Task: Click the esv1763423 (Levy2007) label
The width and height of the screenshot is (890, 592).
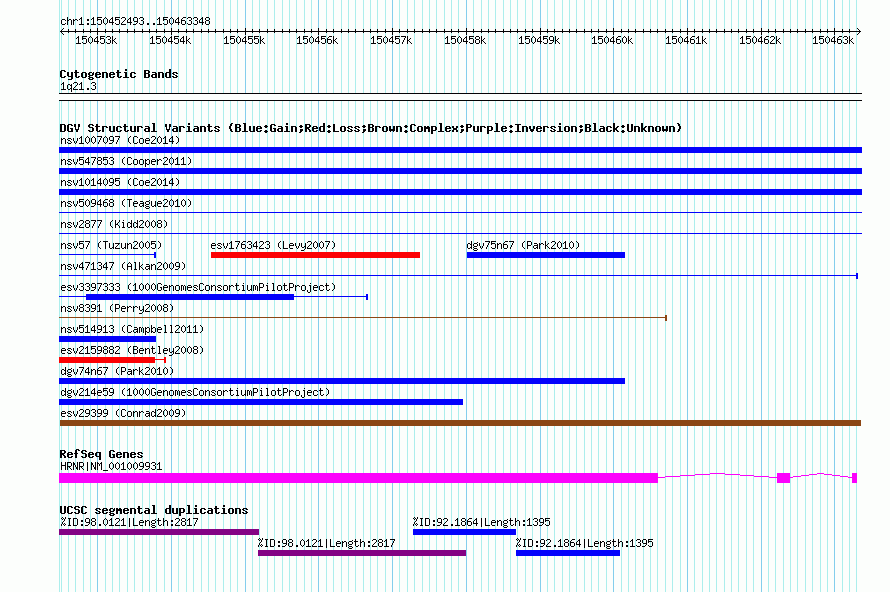Action: [x=273, y=245]
